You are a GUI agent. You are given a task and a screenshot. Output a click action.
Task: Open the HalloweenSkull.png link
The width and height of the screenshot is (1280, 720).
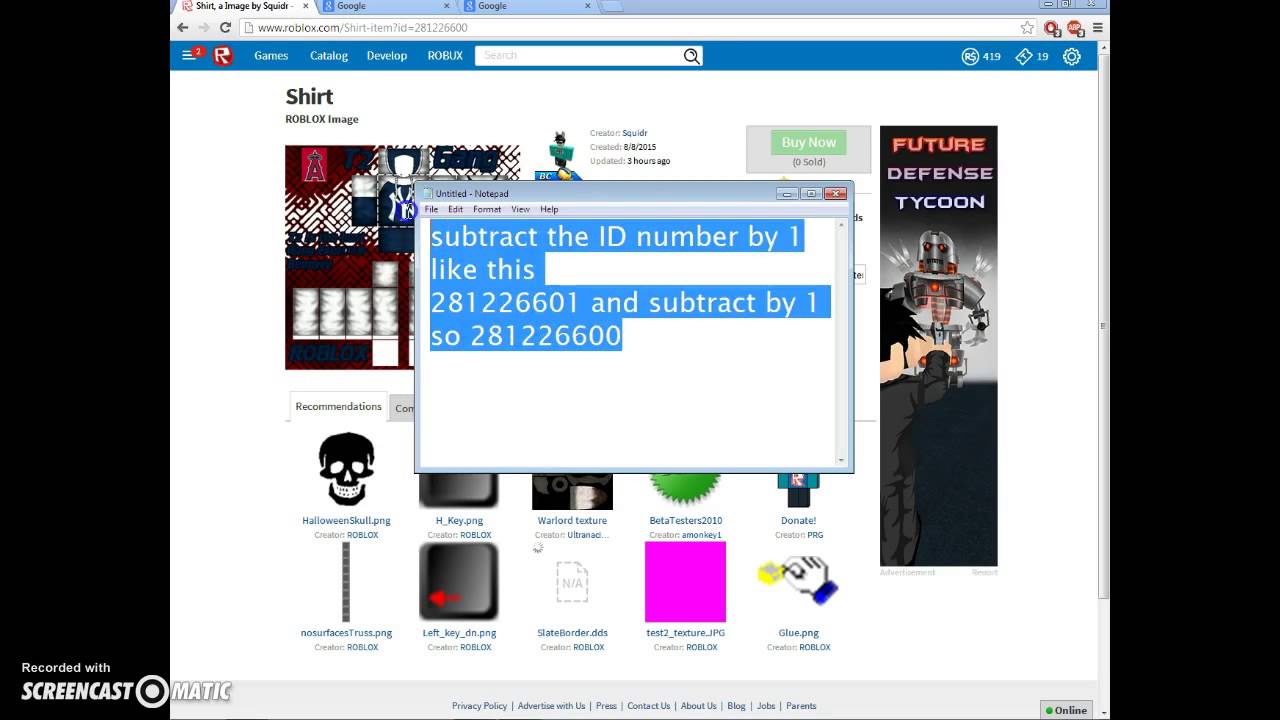coord(346,521)
